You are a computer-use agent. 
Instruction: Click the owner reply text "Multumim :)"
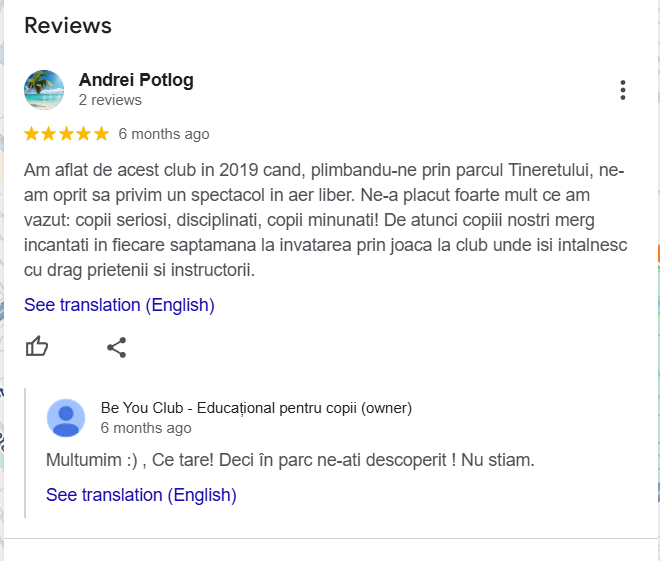pos(290,461)
